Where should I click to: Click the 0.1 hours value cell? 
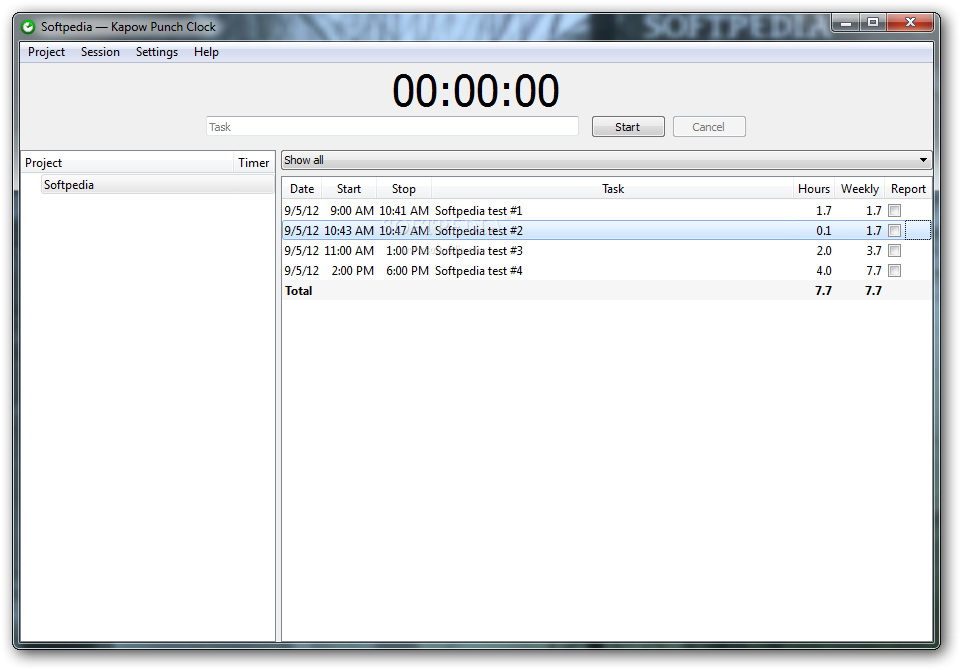point(824,230)
